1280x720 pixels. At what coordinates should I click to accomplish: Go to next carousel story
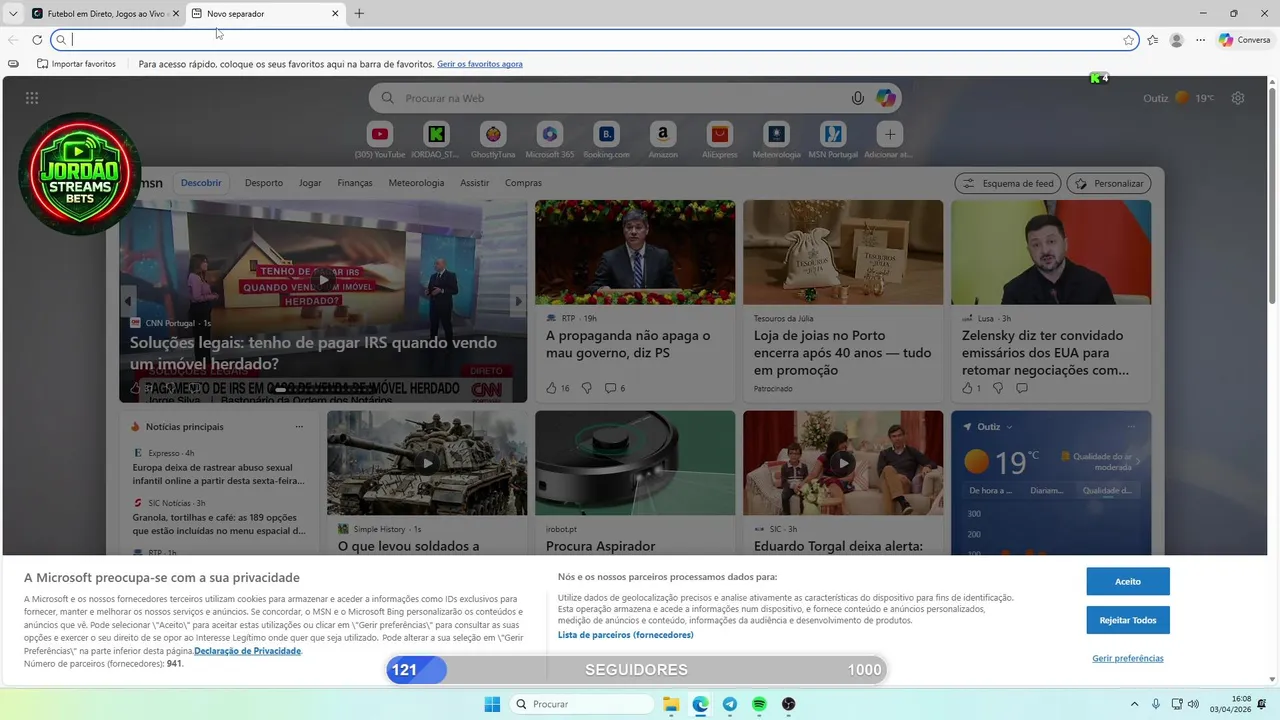518,301
